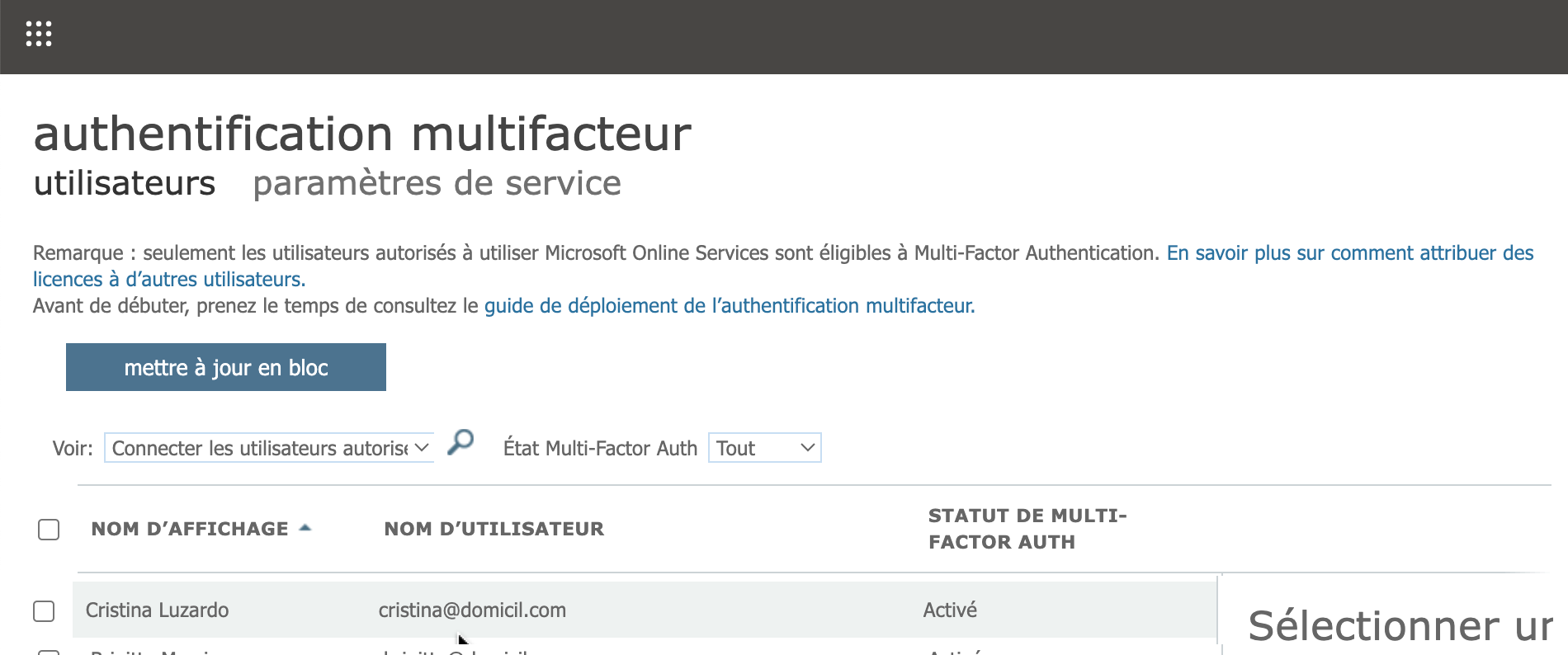
Task: Open the guide de déploiement link
Action: coord(729,306)
